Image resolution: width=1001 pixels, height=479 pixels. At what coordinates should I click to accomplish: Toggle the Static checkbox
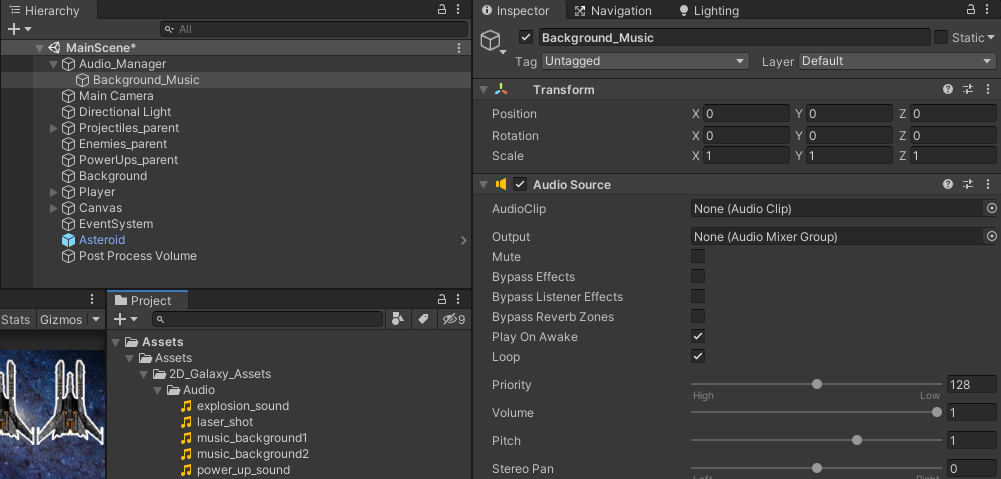941,37
